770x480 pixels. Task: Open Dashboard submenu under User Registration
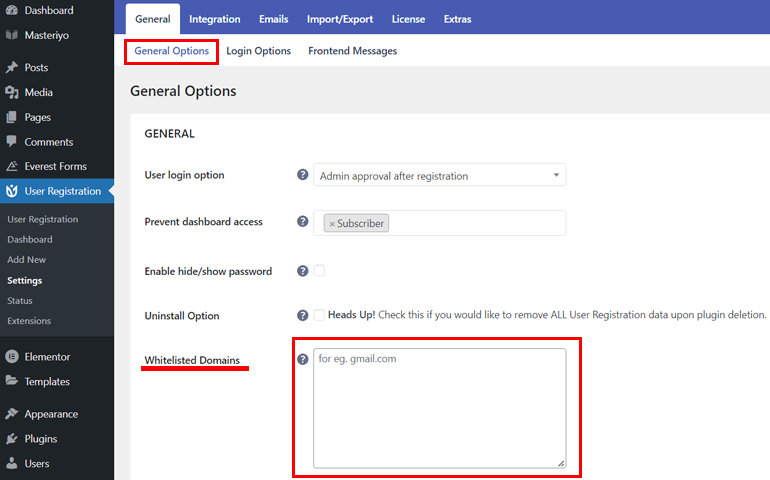(30, 239)
